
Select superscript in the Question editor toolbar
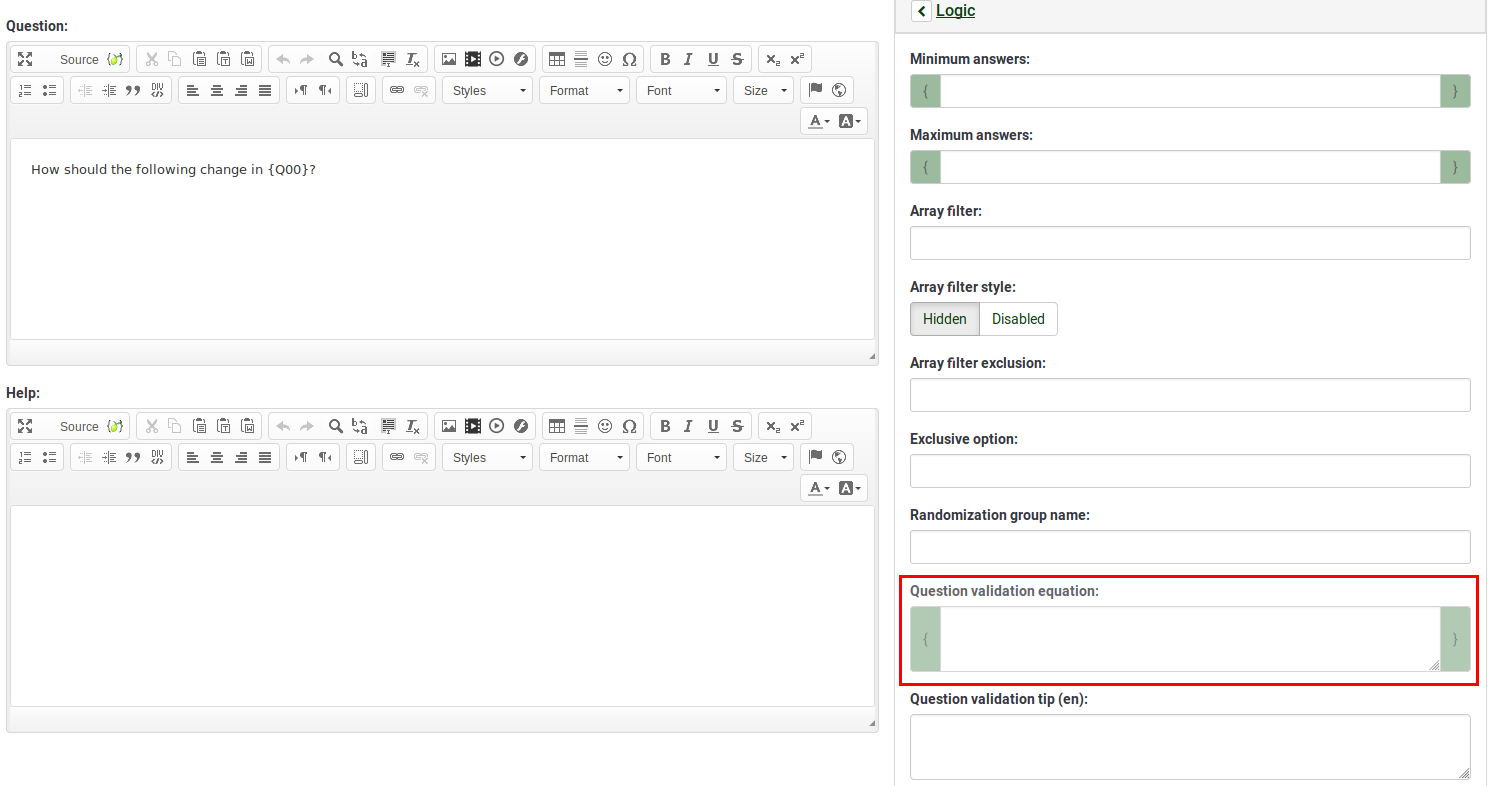[797, 59]
